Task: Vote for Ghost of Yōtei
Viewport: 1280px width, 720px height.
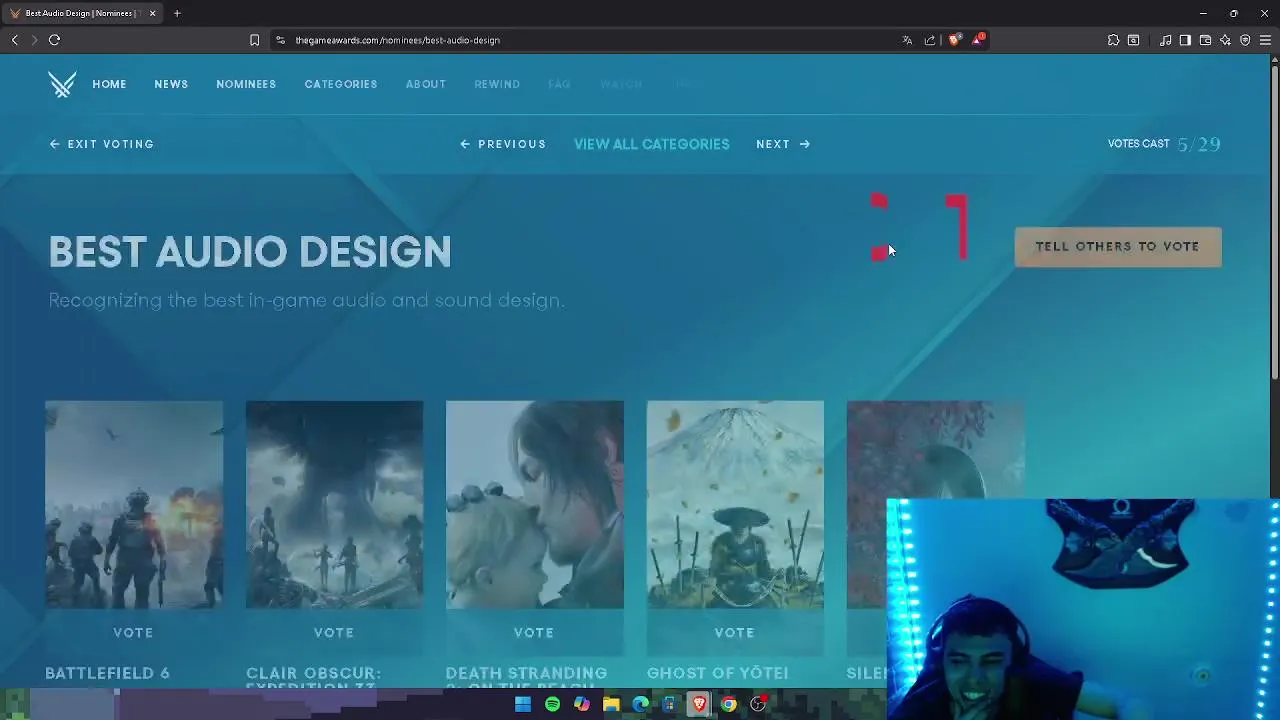Action: click(735, 633)
